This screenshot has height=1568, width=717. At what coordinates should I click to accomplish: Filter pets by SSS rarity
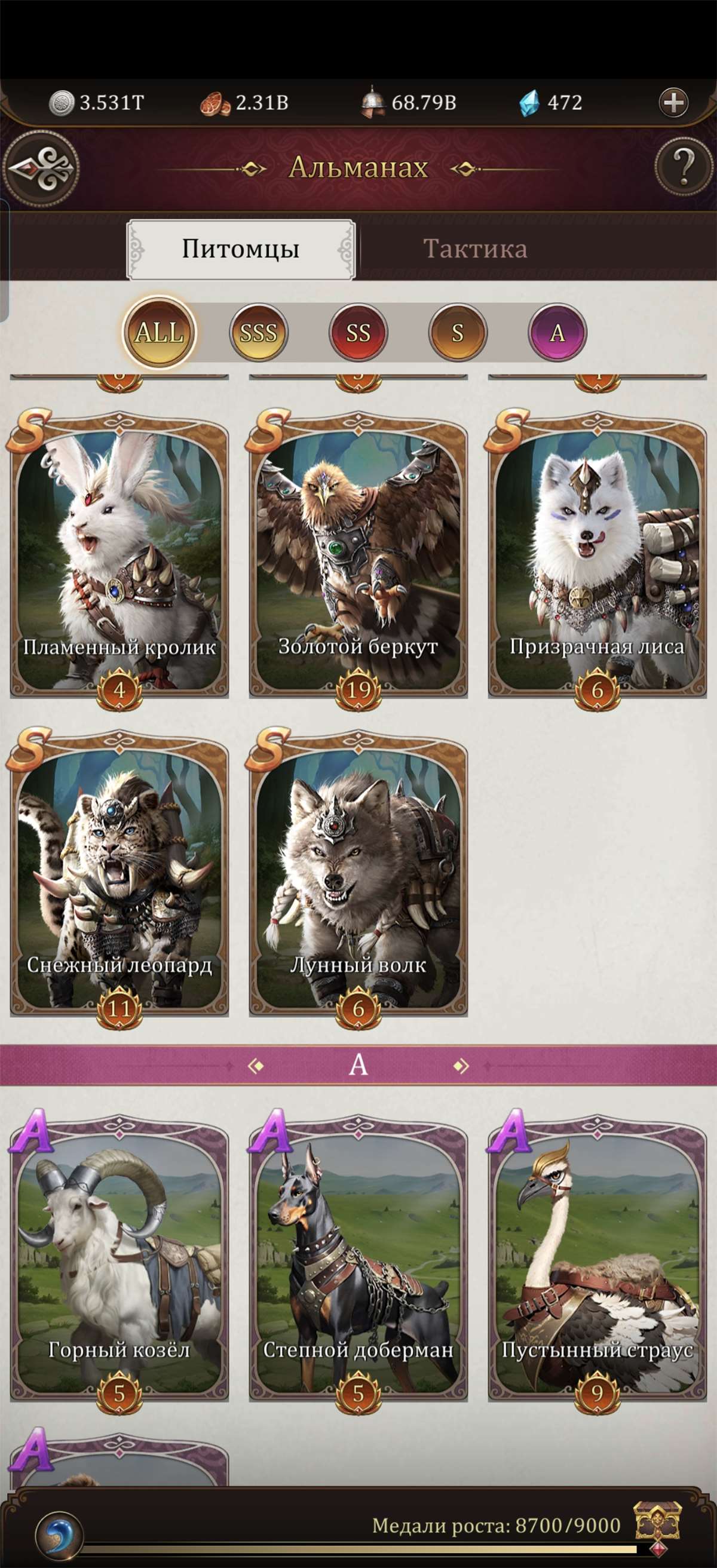pos(258,332)
